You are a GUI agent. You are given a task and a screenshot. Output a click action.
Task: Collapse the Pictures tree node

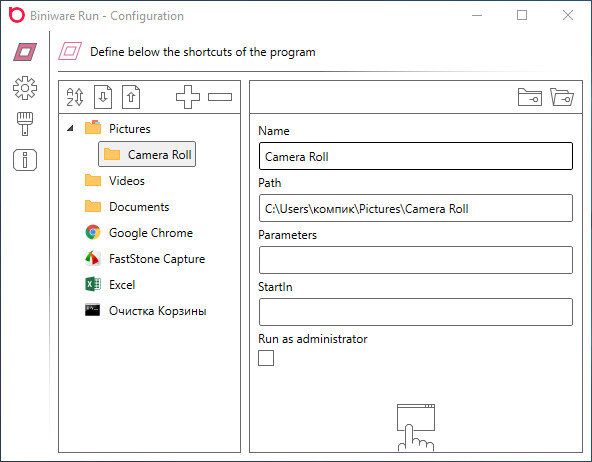pyautogui.click(x=70, y=129)
